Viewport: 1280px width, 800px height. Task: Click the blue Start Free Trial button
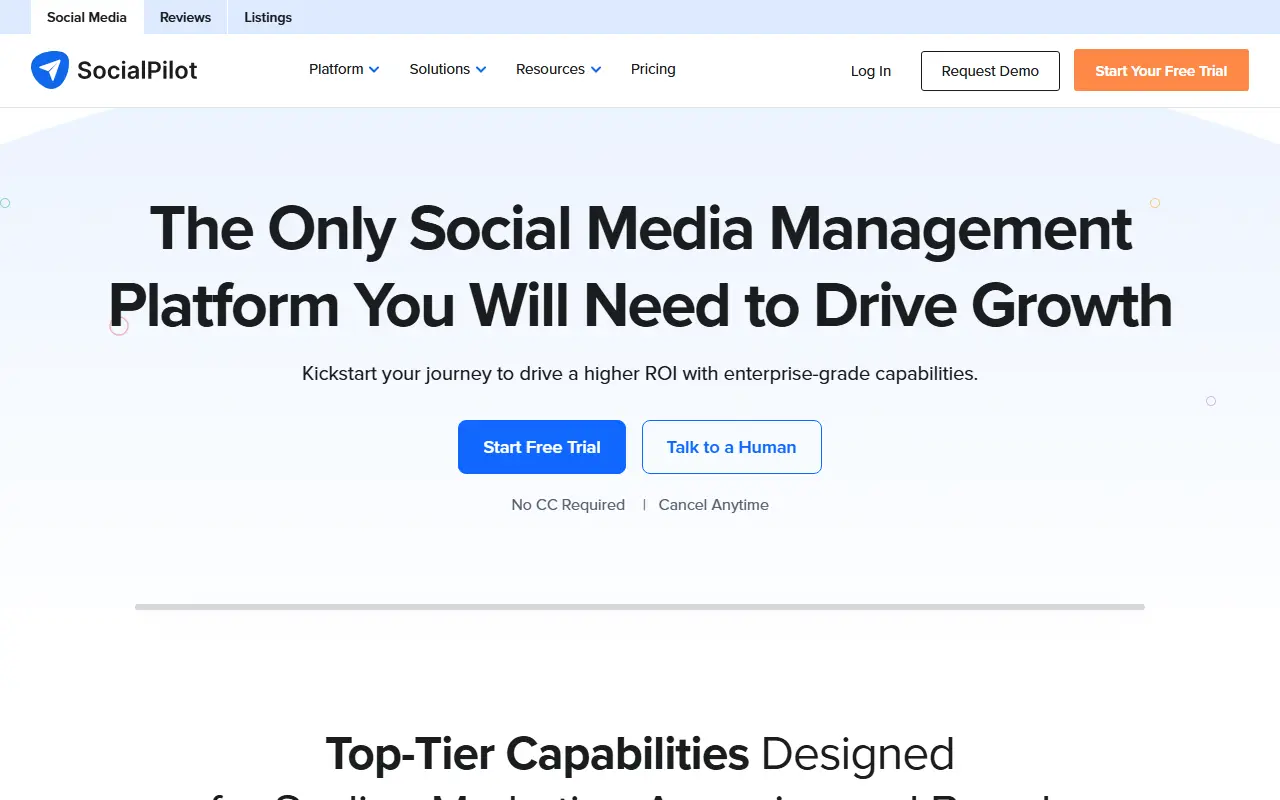click(x=542, y=447)
